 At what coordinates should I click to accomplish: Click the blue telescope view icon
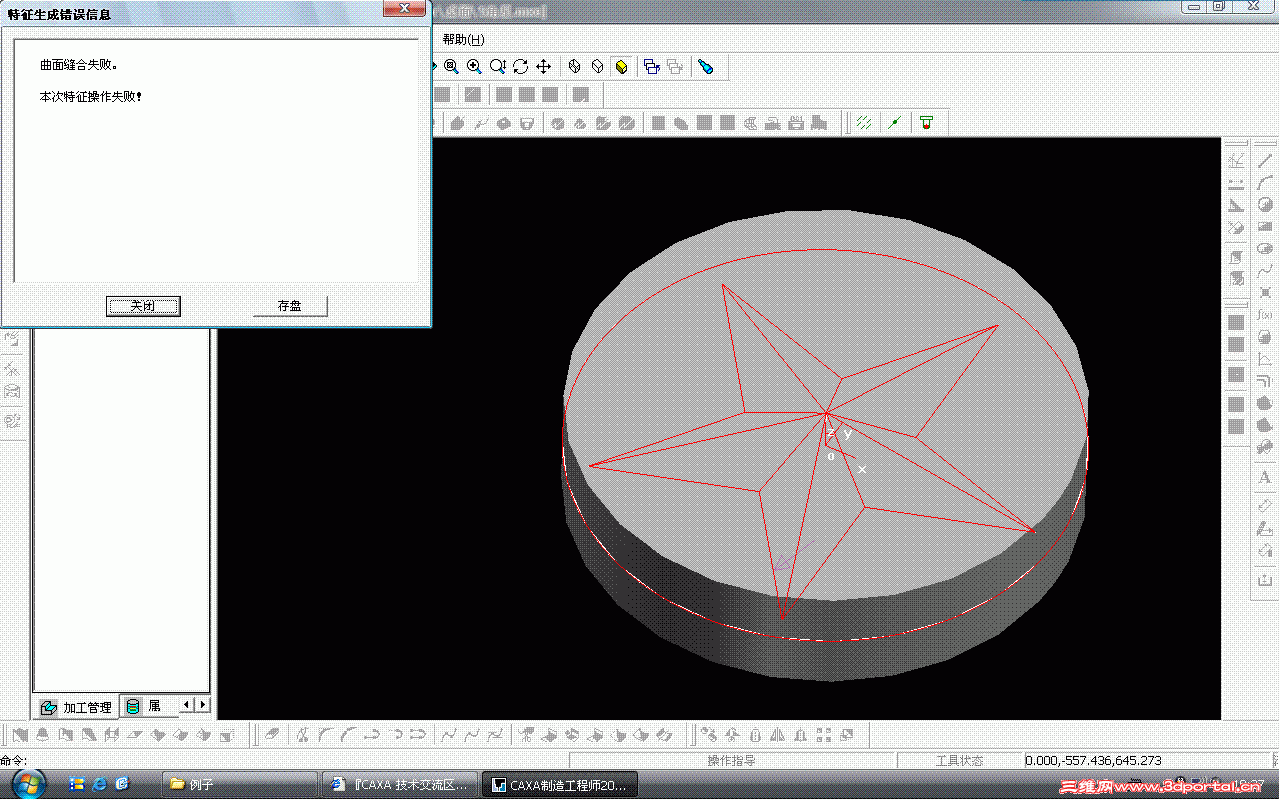705,67
